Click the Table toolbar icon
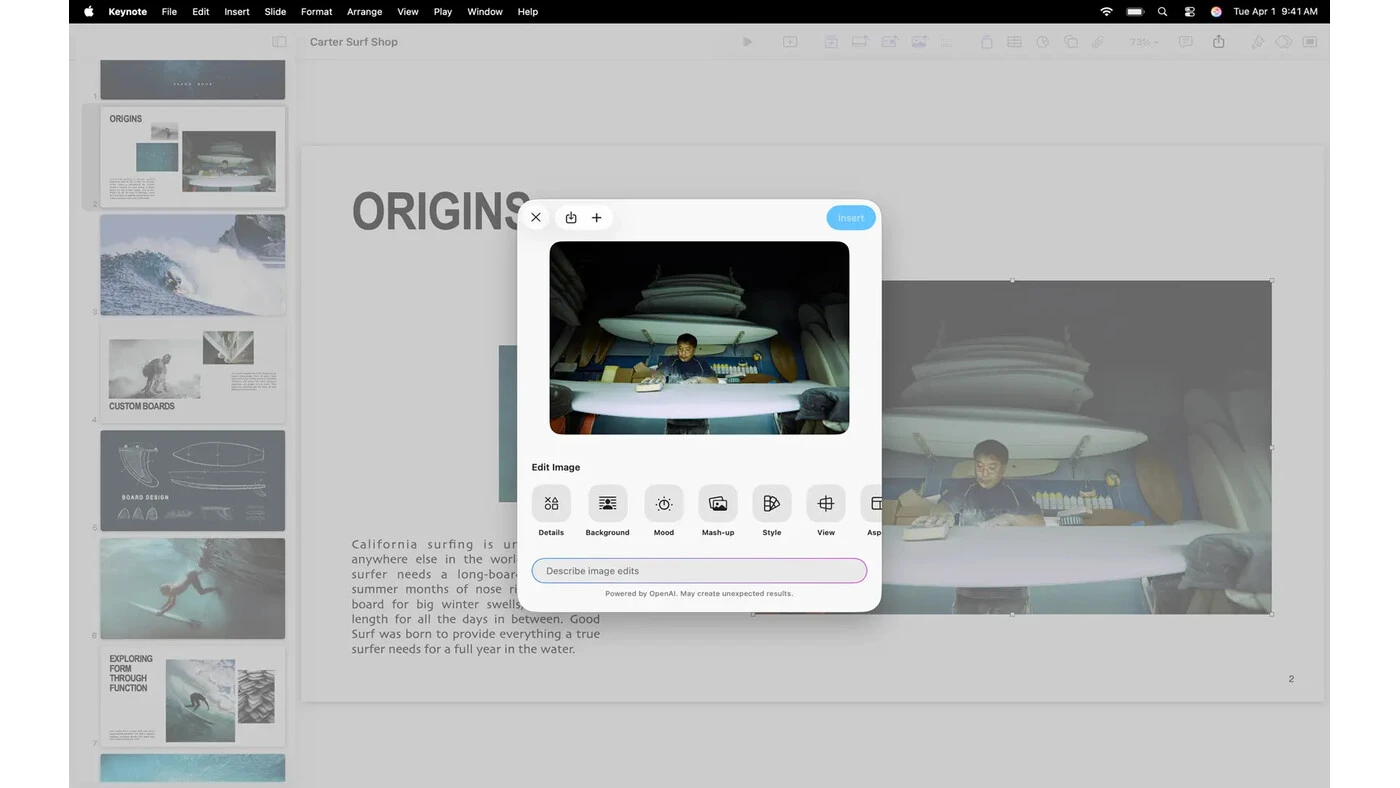This screenshot has height=788, width=1400. point(1014,42)
